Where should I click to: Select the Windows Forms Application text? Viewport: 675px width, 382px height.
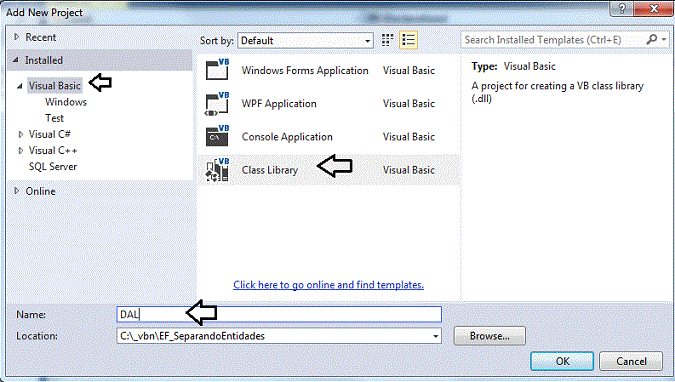tap(305, 70)
